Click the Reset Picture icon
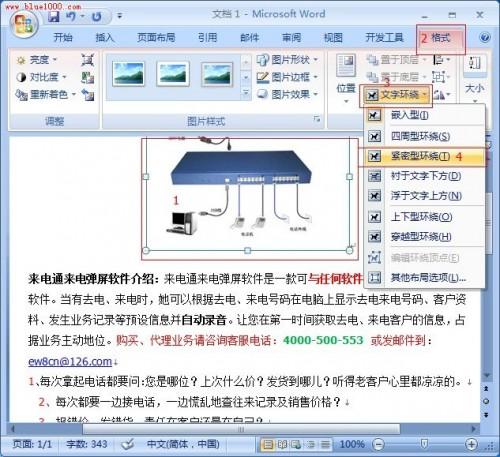 (x=88, y=95)
